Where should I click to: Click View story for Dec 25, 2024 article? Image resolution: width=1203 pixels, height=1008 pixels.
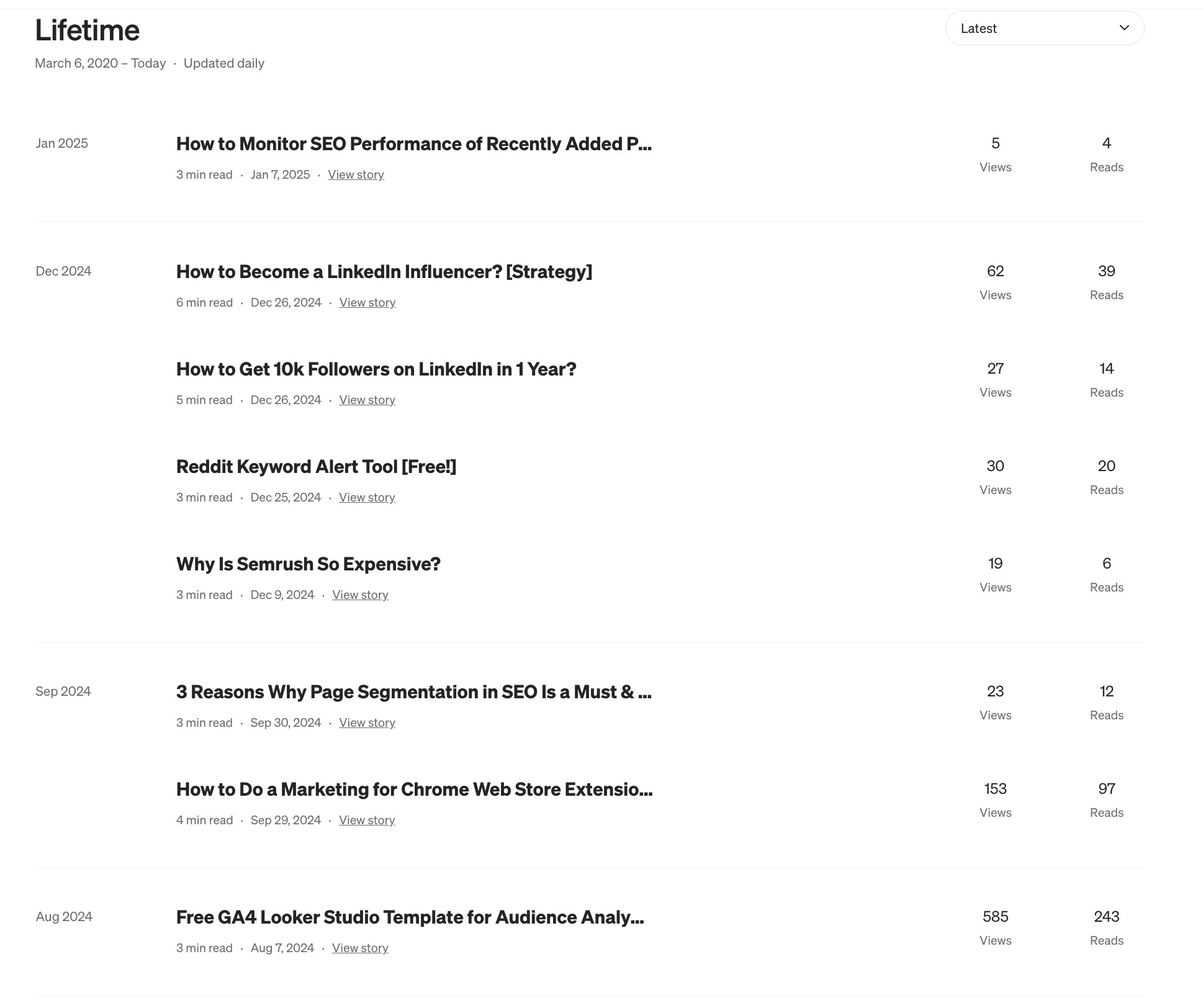[367, 498]
